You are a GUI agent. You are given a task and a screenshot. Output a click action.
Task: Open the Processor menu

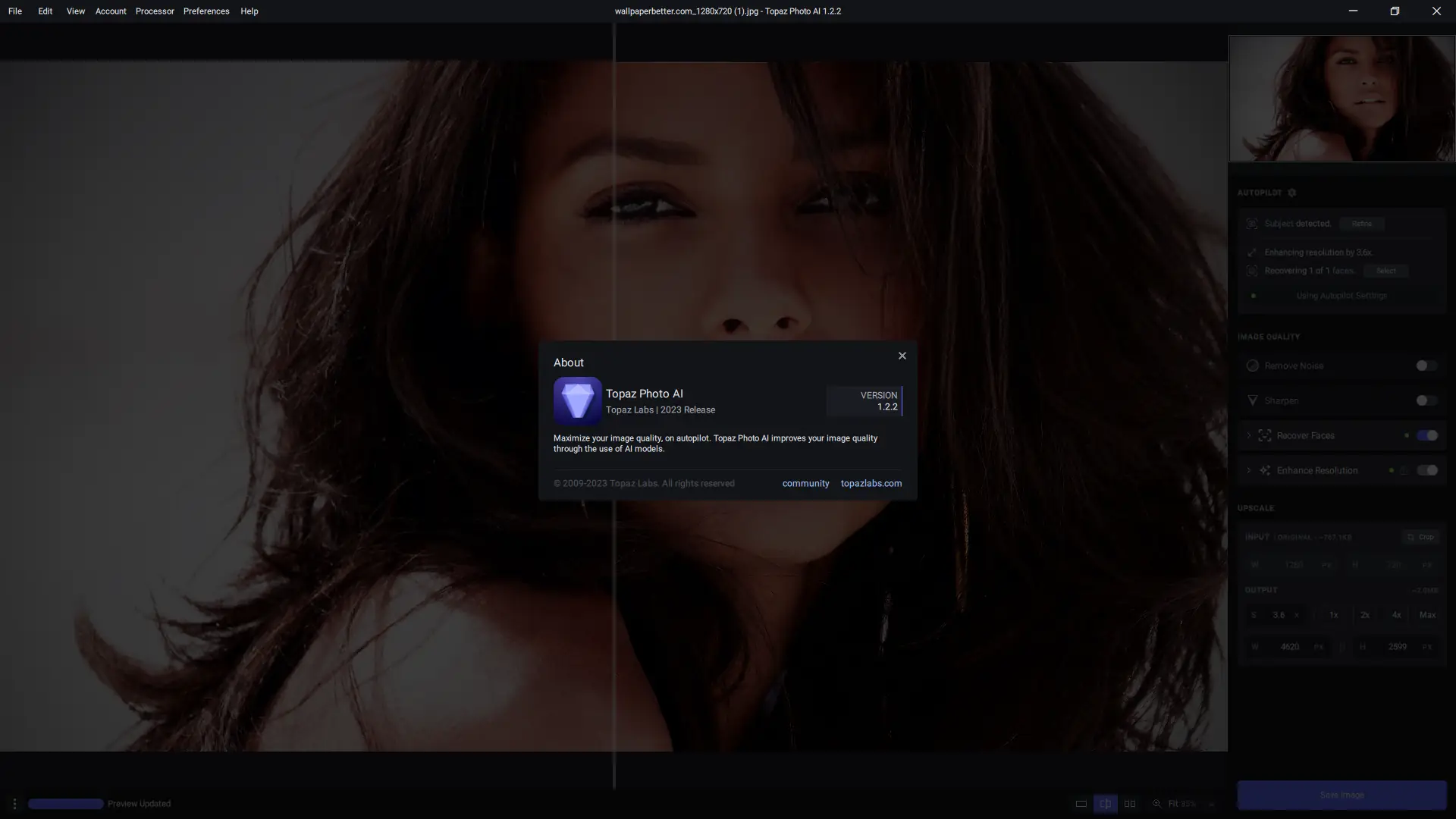[155, 11]
